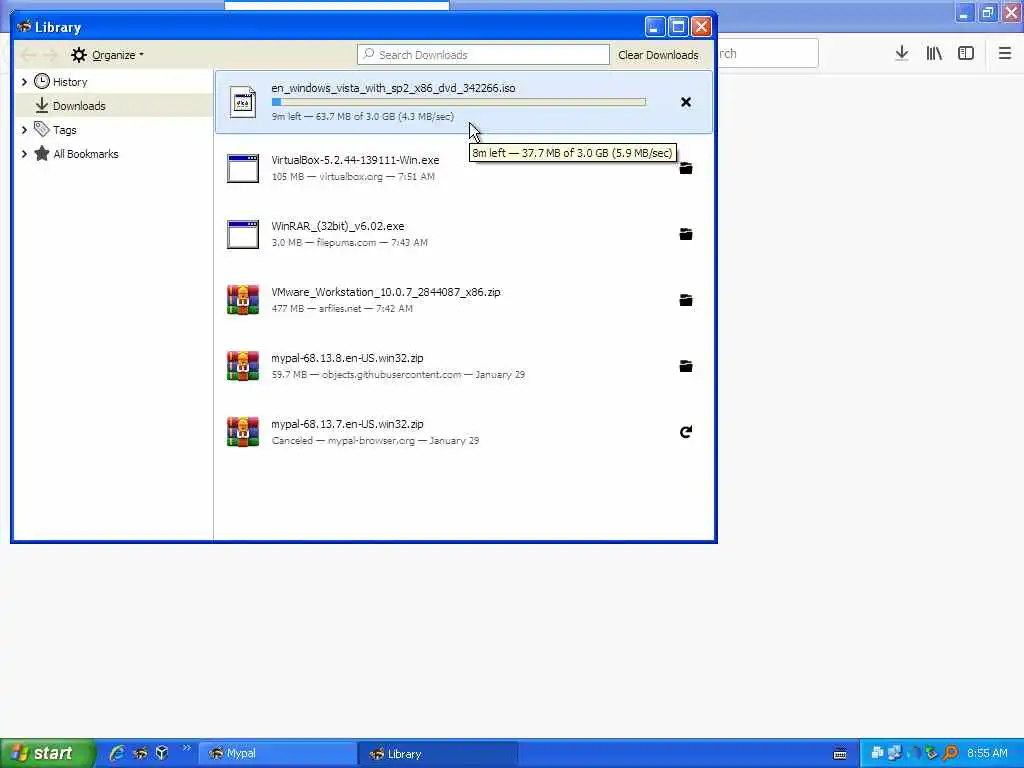This screenshot has height=768, width=1024.
Task: Click 'Canceled — mypal-browser.org' status text
Action: pos(375,440)
